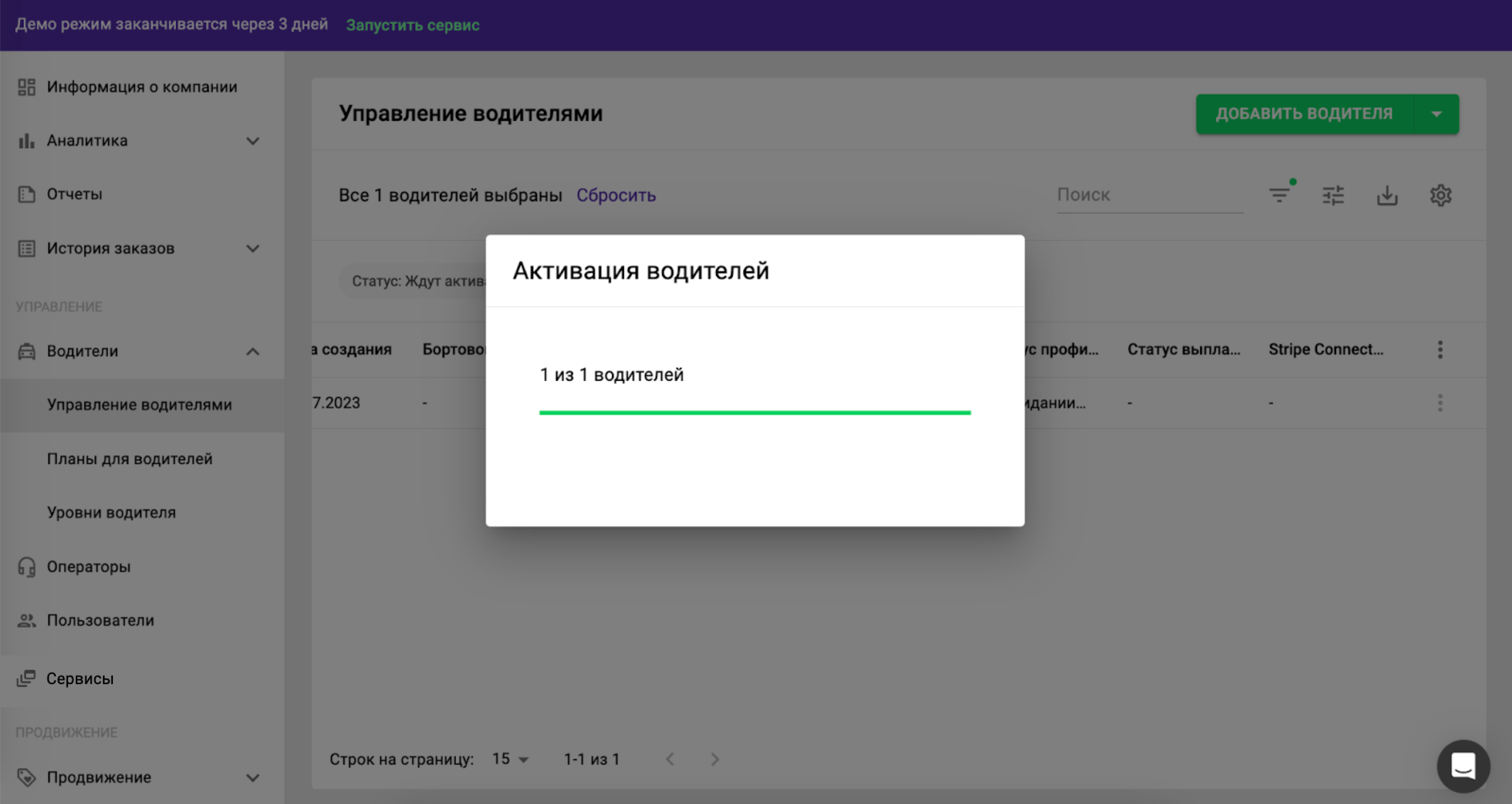The height and width of the screenshot is (804, 1512).
Task: Click the green activation progress bar
Action: 754,413
